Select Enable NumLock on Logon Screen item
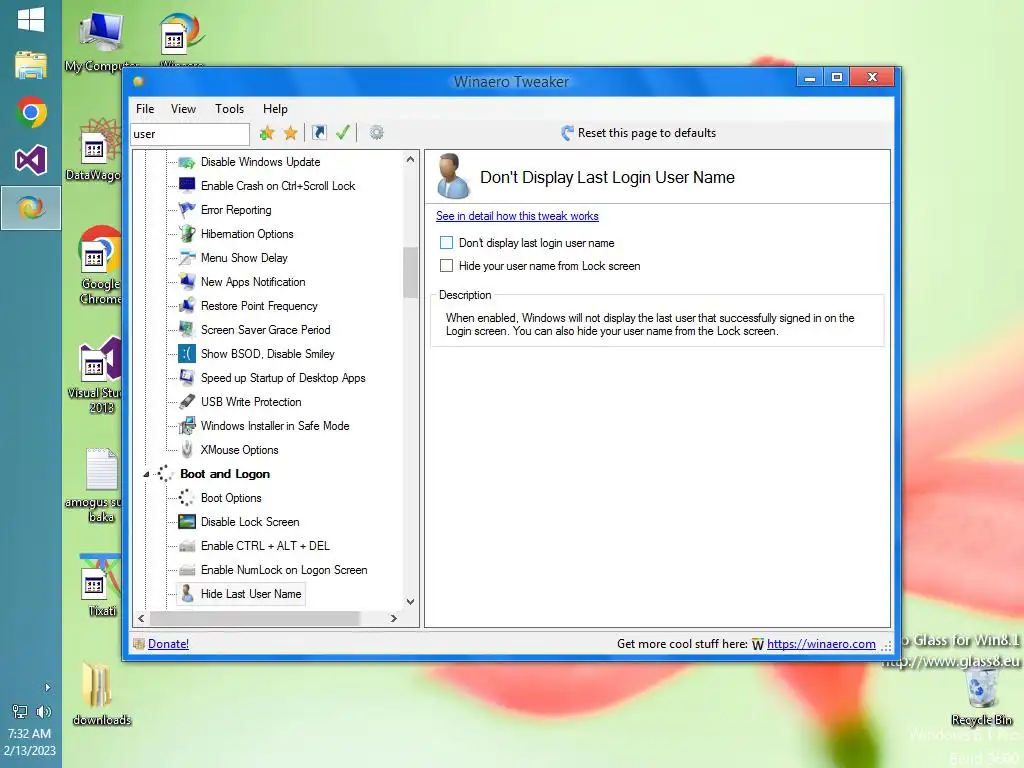Screen dimensions: 1024x768 click(x=284, y=570)
